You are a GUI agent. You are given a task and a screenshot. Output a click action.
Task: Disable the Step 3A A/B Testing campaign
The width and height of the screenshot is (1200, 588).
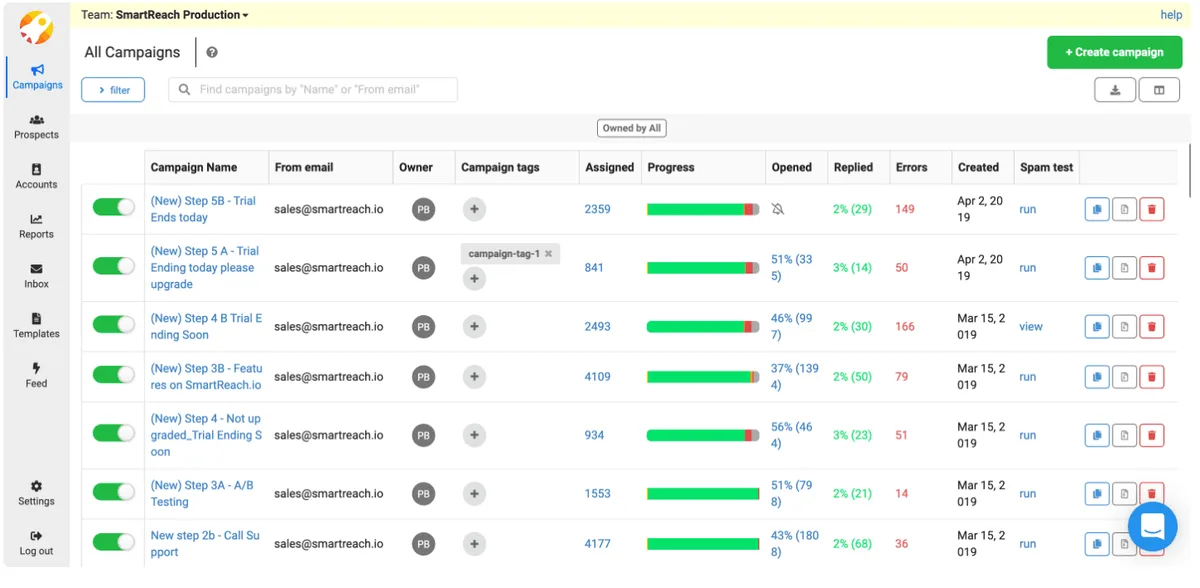click(113, 493)
